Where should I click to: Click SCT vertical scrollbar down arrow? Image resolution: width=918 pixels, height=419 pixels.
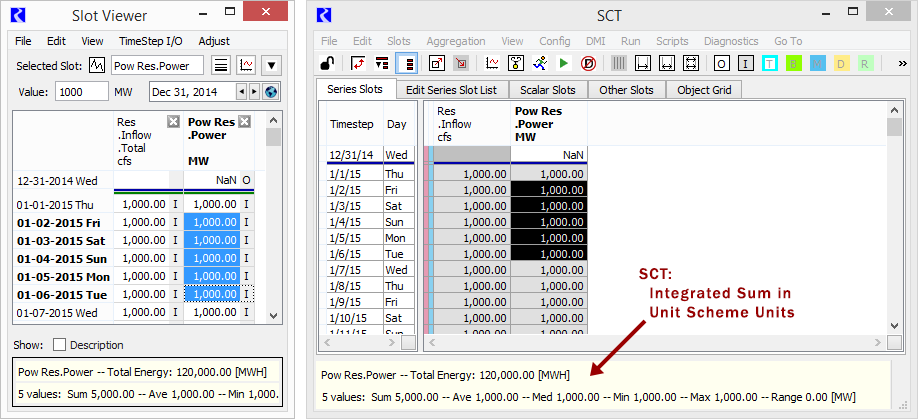[894, 325]
